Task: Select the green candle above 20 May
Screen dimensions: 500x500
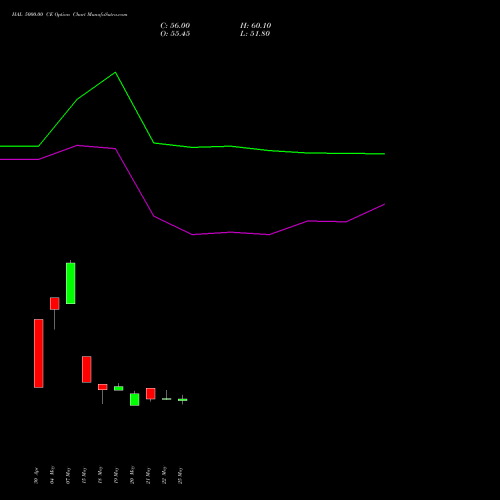Action: [135, 399]
